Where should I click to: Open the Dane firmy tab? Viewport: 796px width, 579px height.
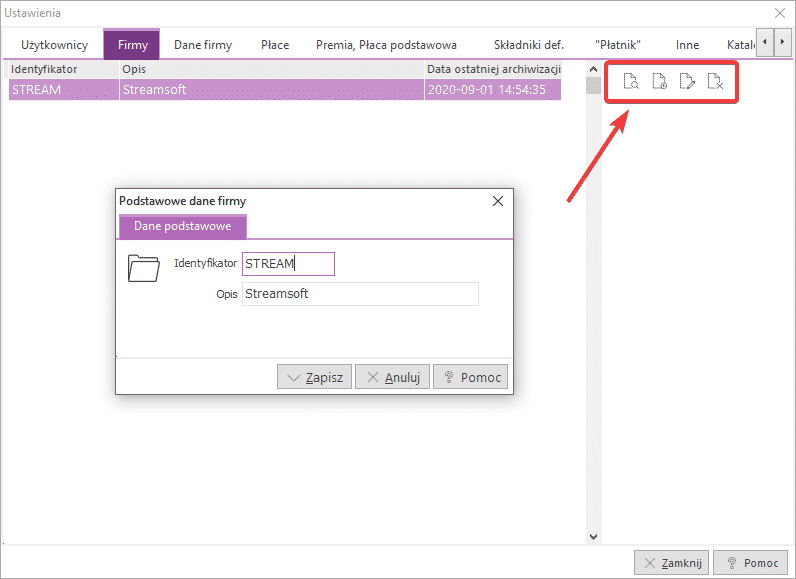203,45
